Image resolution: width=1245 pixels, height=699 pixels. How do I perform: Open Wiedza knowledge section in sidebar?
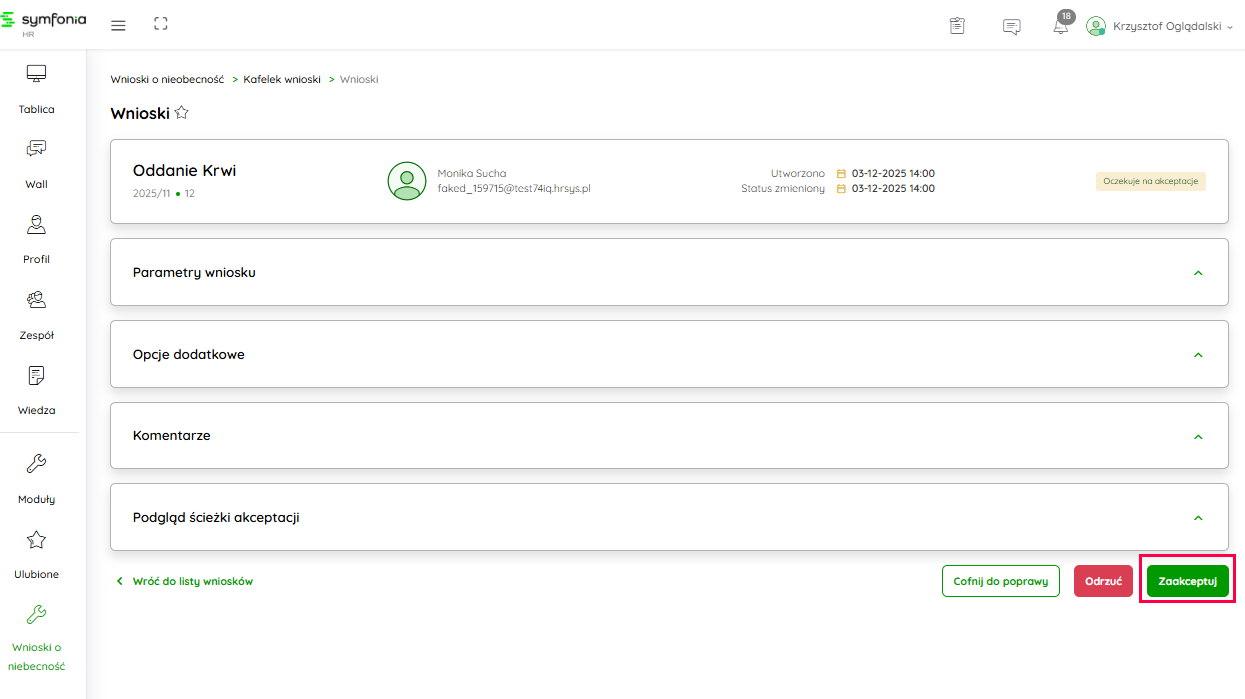[x=37, y=389]
